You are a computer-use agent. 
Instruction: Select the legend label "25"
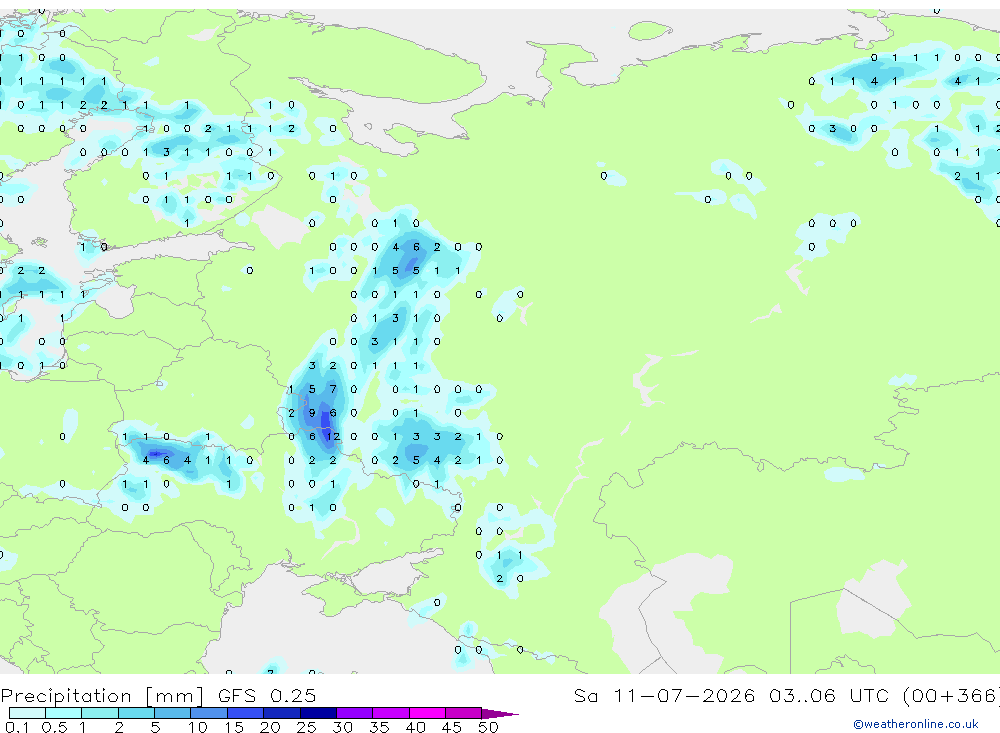coord(306,727)
